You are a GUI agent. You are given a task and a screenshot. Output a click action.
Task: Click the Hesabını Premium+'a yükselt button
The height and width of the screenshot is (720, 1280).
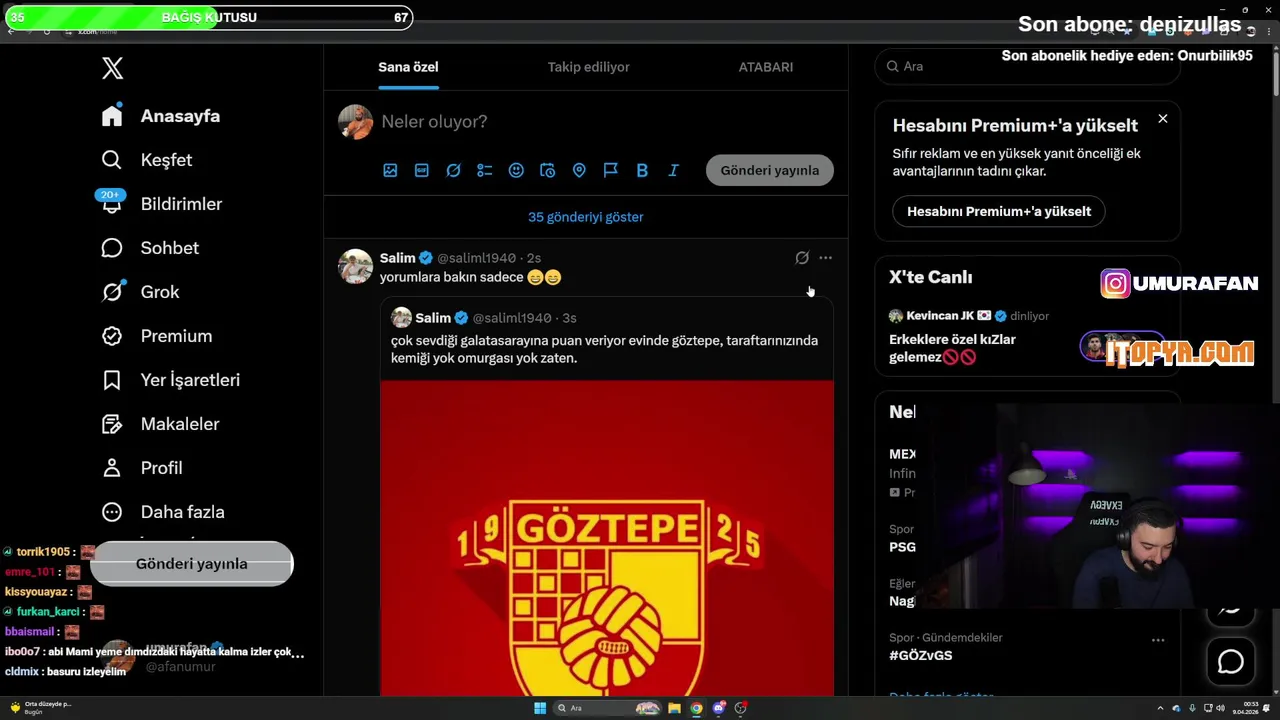pos(999,211)
